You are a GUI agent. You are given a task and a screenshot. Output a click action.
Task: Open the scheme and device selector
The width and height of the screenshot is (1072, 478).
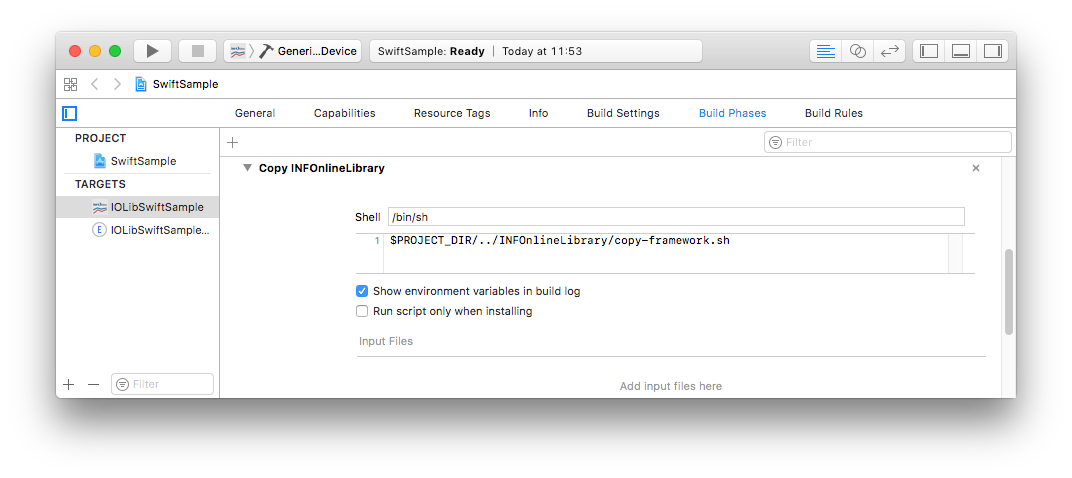[x=293, y=51]
